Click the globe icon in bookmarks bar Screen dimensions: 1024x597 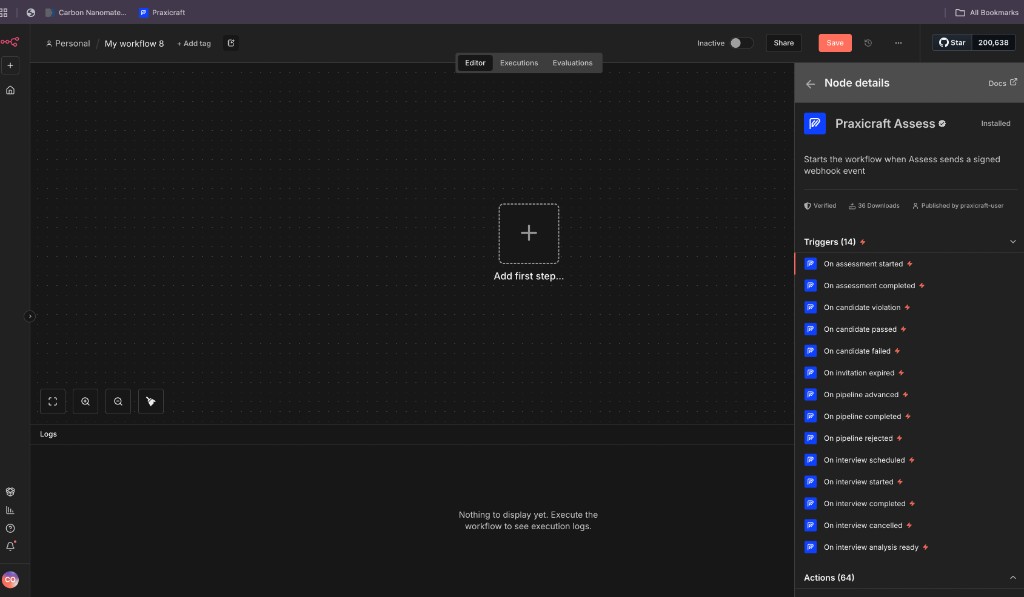(31, 12)
